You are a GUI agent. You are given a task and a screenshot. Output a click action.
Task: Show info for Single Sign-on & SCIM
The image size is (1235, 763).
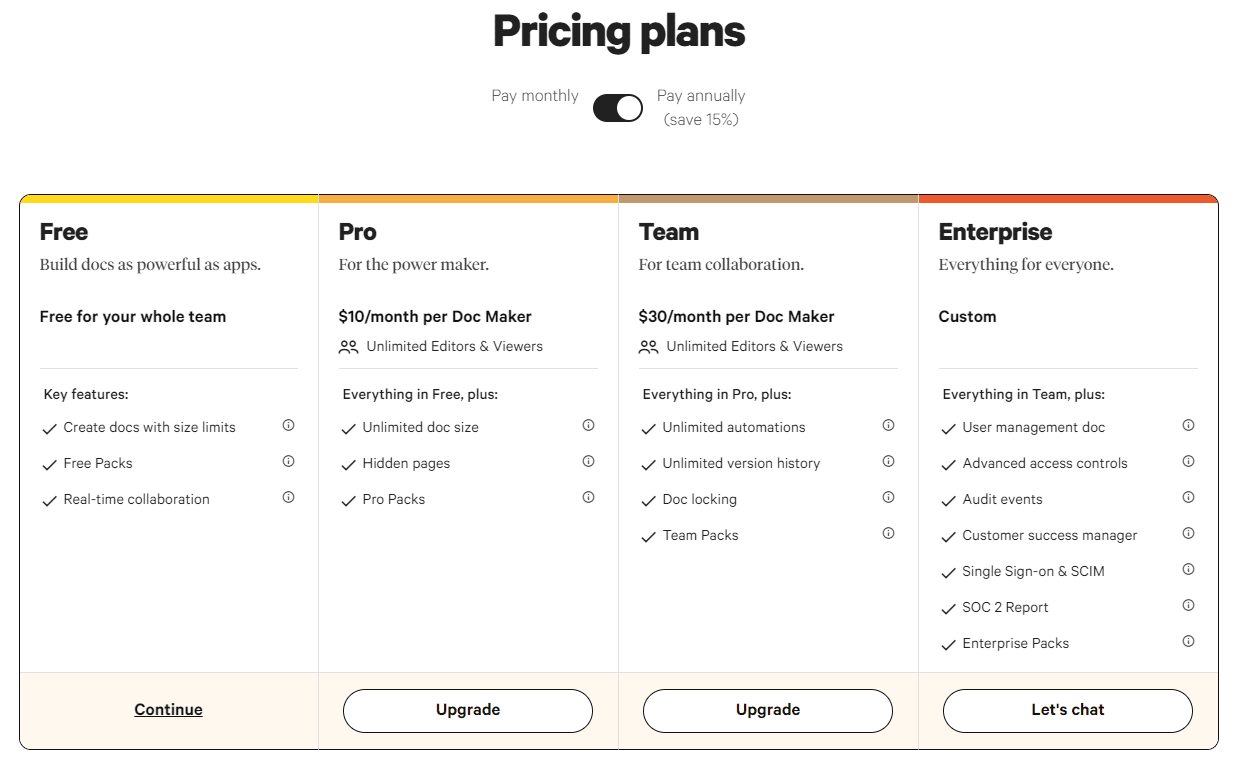click(x=1188, y=569)
